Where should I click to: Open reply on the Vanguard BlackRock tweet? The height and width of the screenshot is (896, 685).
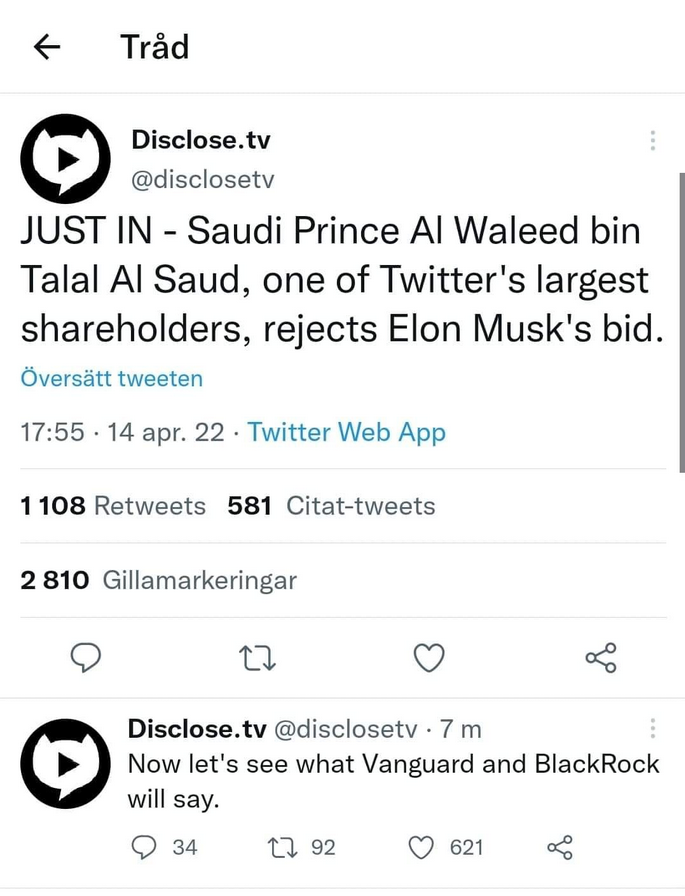pos(145,848)
